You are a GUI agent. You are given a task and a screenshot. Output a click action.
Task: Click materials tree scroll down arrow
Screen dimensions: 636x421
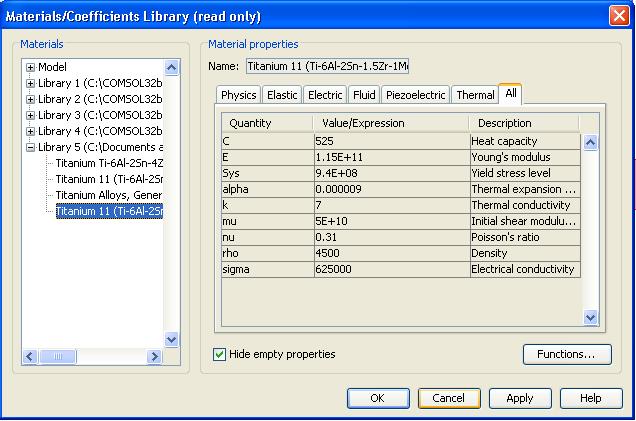pos(172,339)
